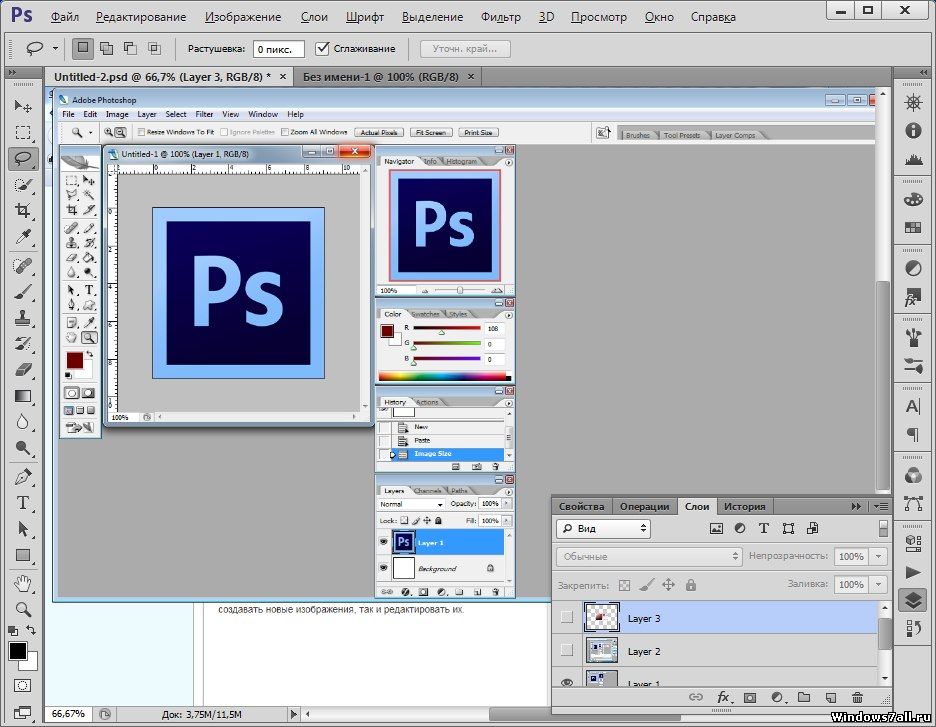Show Layer 3 visibility toggle
This screenshot has height=727, width=936.
pyautogui.click(x=567, y=617)
